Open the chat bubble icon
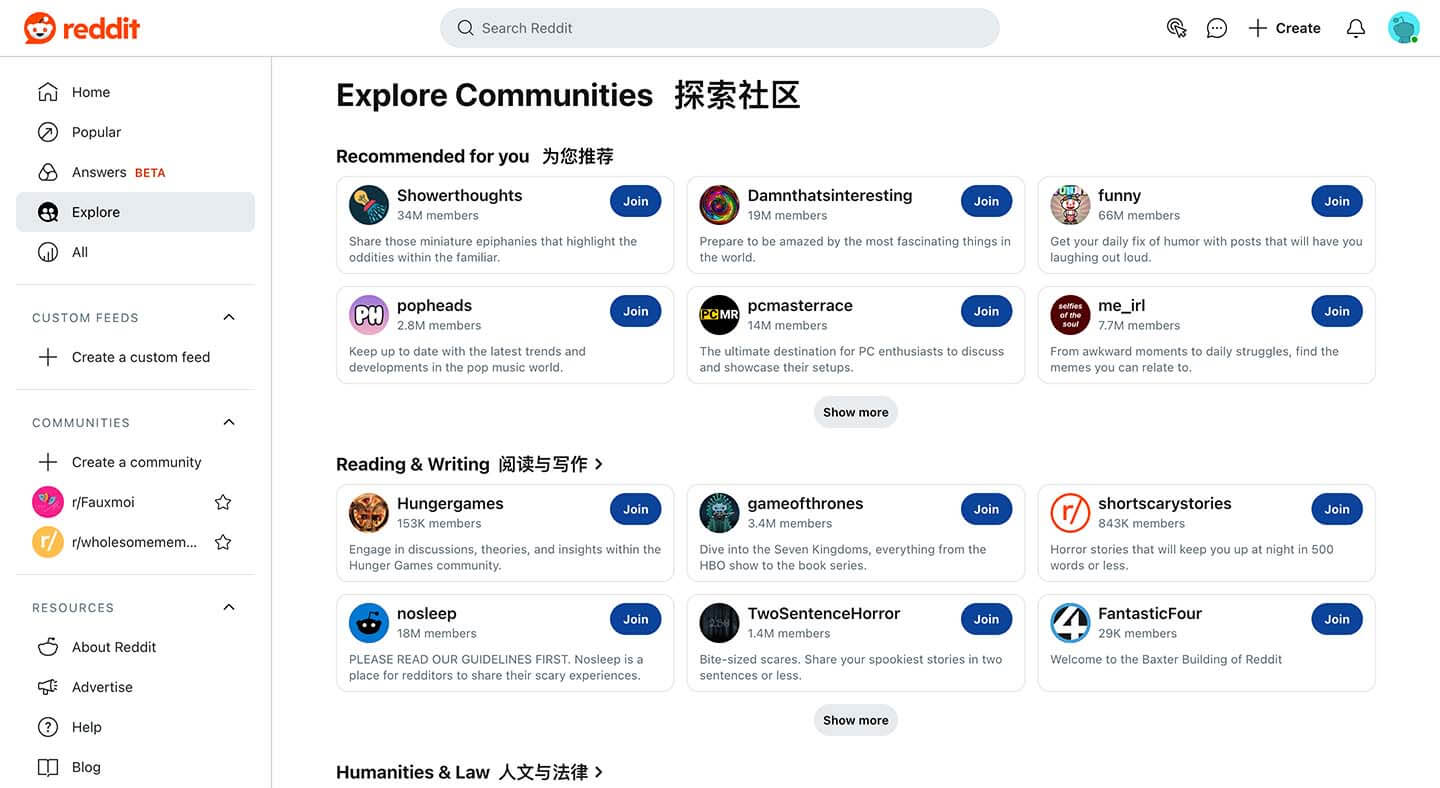The width and height of the screenshot is (1440, 788). tap(1217, 28)
